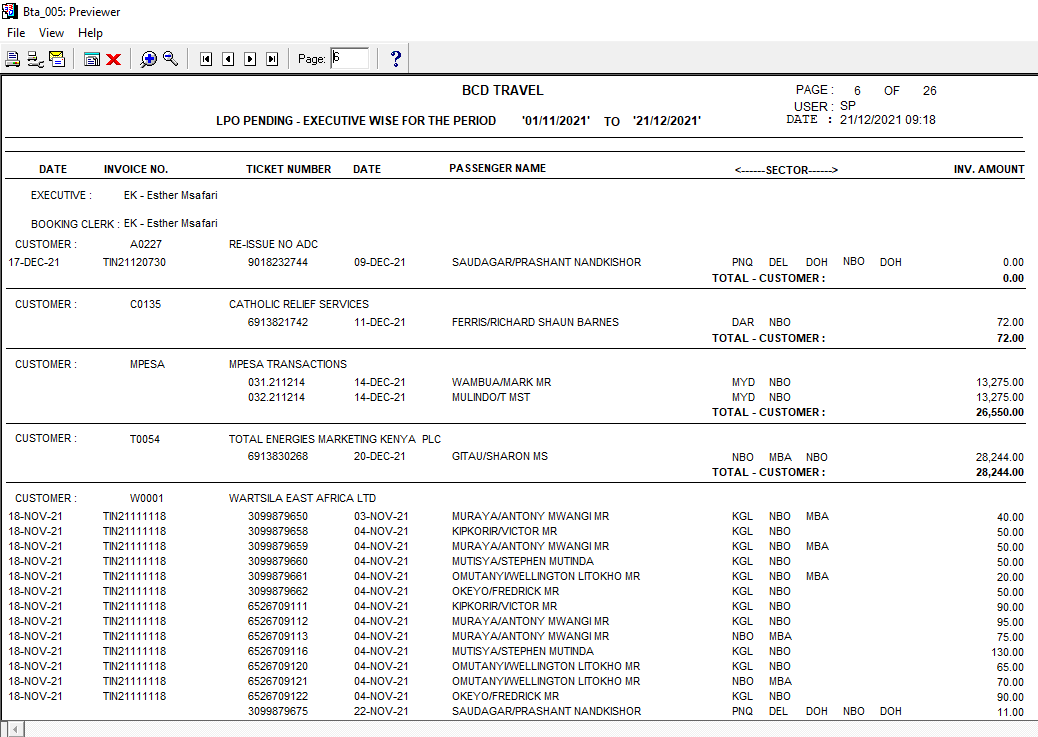The height and width of the screenshot is (737, 1038).
Task: Click the PASSENGER NAME column header
Action: pyautogui.click(x=498, y=168)
